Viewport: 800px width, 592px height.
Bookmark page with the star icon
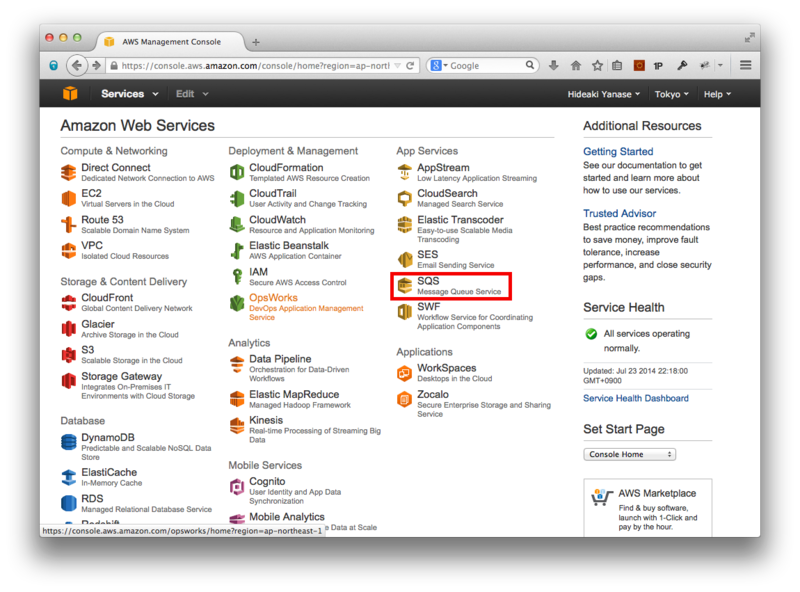coord(597,65)
